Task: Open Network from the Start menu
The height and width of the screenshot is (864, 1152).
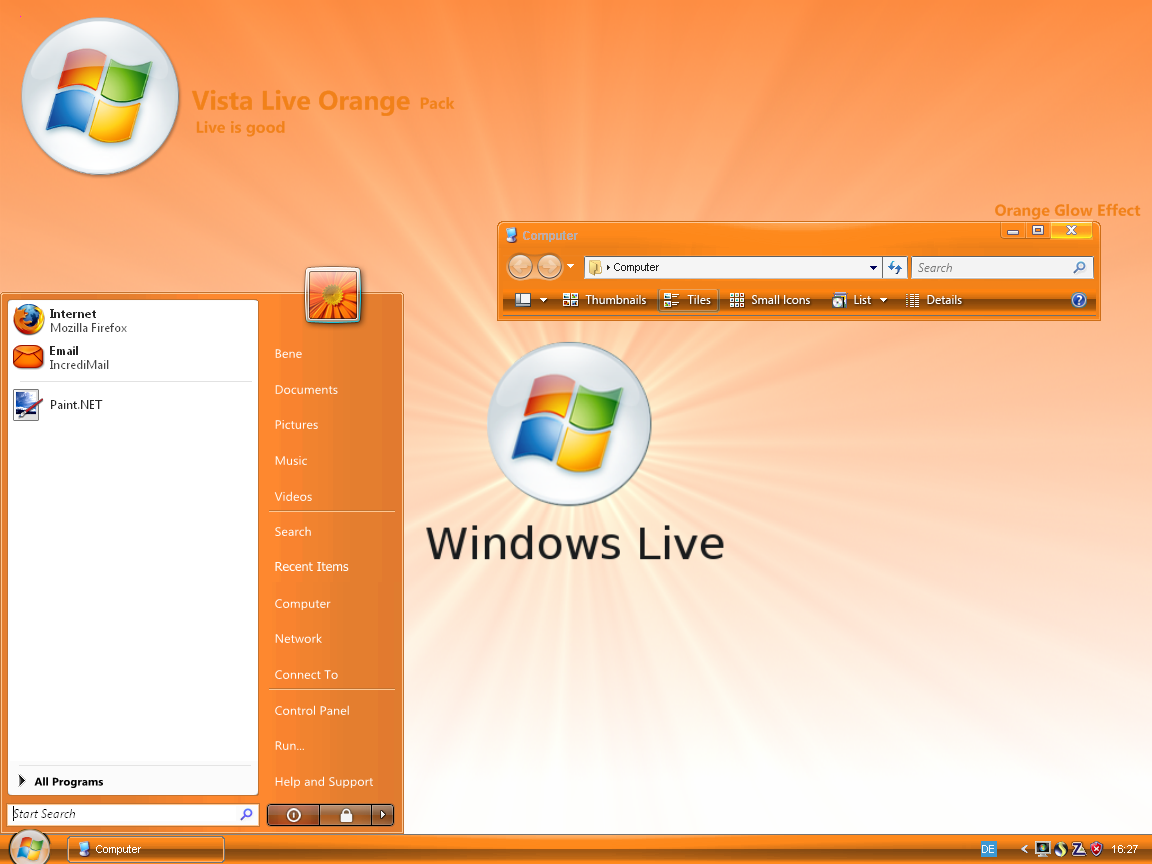Action: coord(298,639)
